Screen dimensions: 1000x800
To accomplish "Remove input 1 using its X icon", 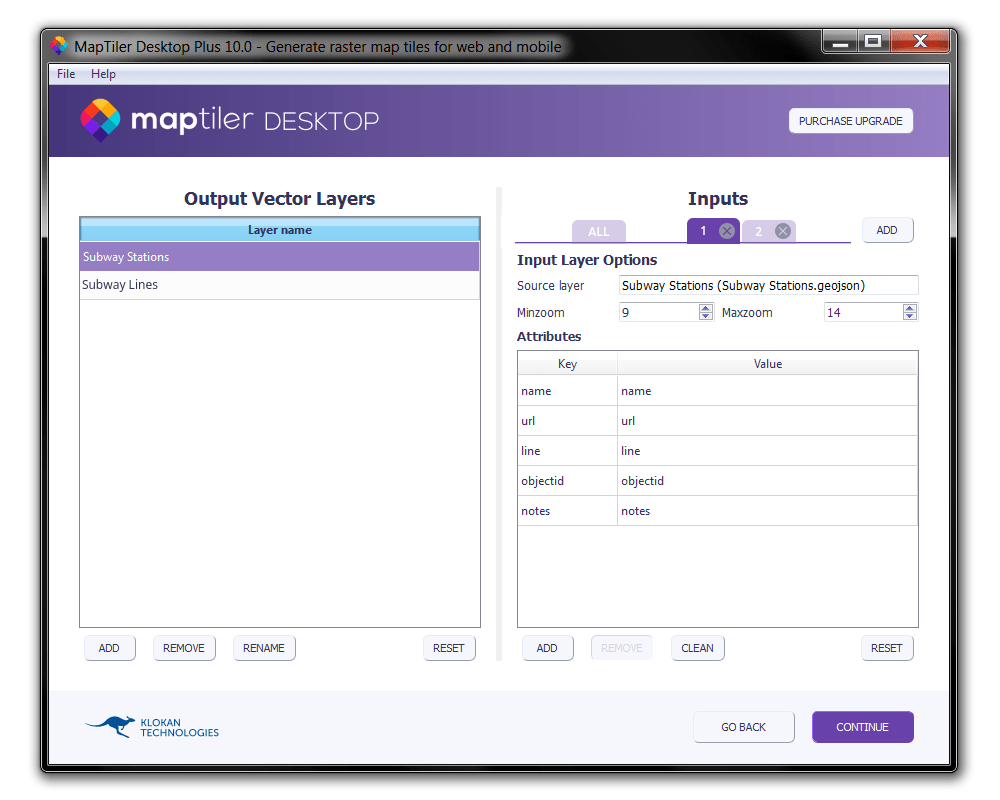I will coord(728,230).
